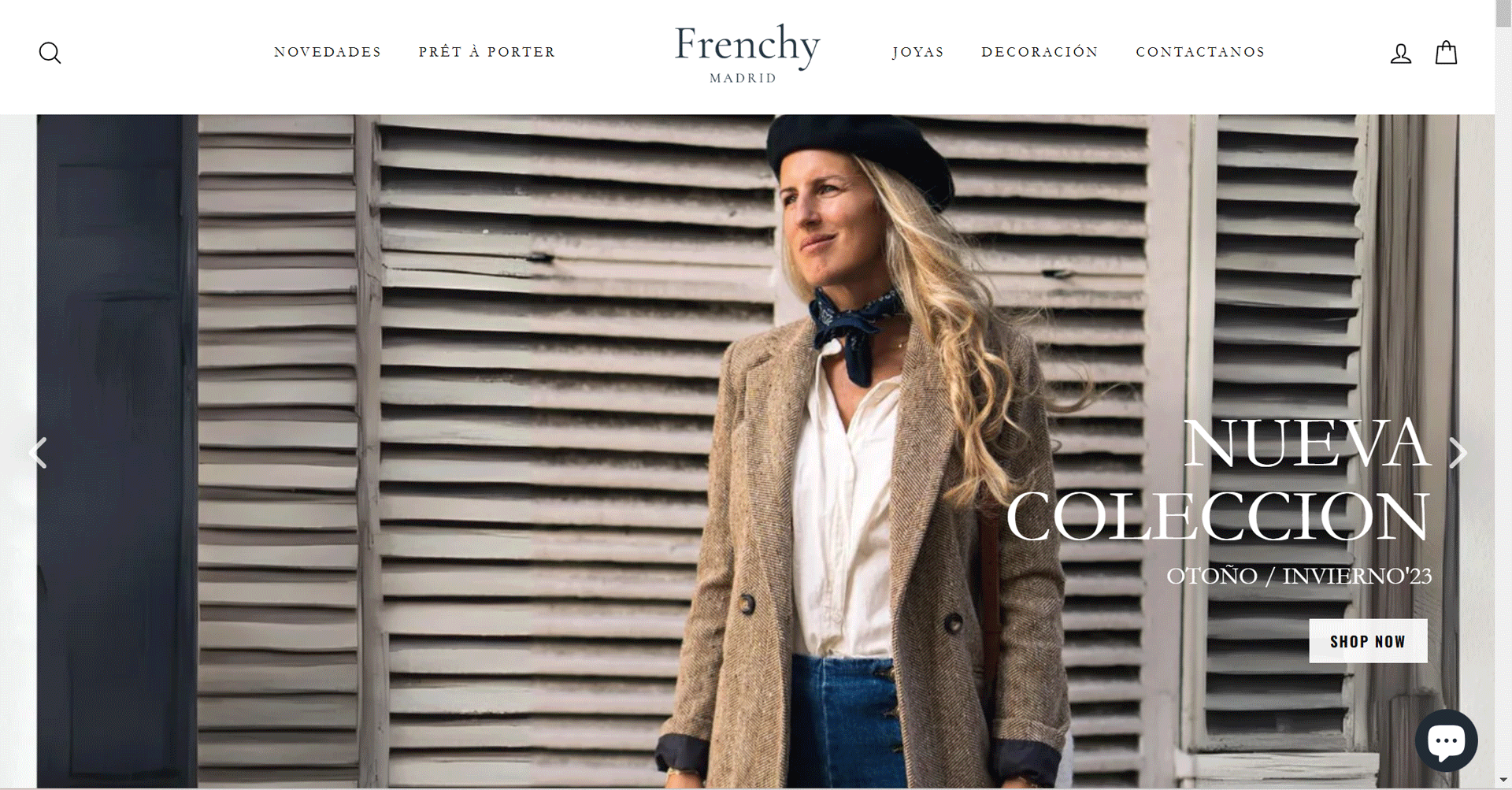
Task: Open the Joyas menu item
Action: [x=918, y=52]
